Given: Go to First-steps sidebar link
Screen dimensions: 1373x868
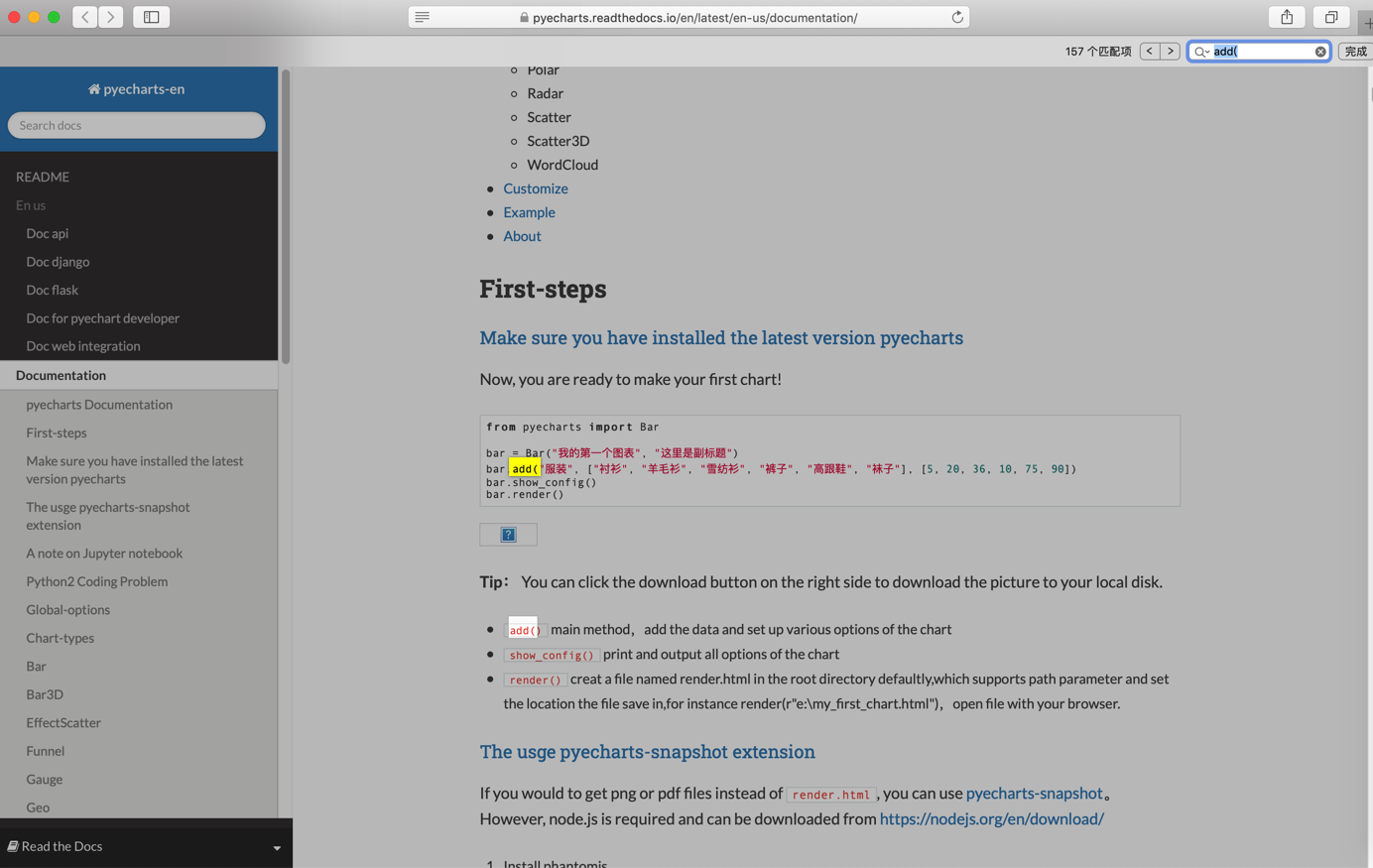Looking at the screenshot, I should (57, 433).
